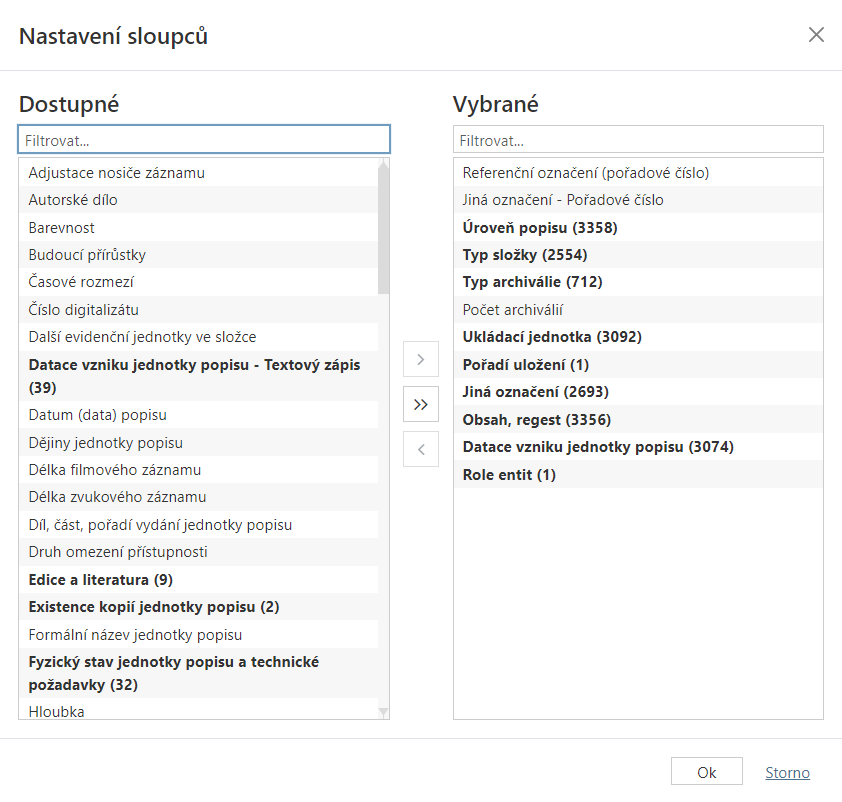The width and height of the screenshot is (842, 802).
Task: Confirm settings with the Ok button
Action: tap(706, 771)
